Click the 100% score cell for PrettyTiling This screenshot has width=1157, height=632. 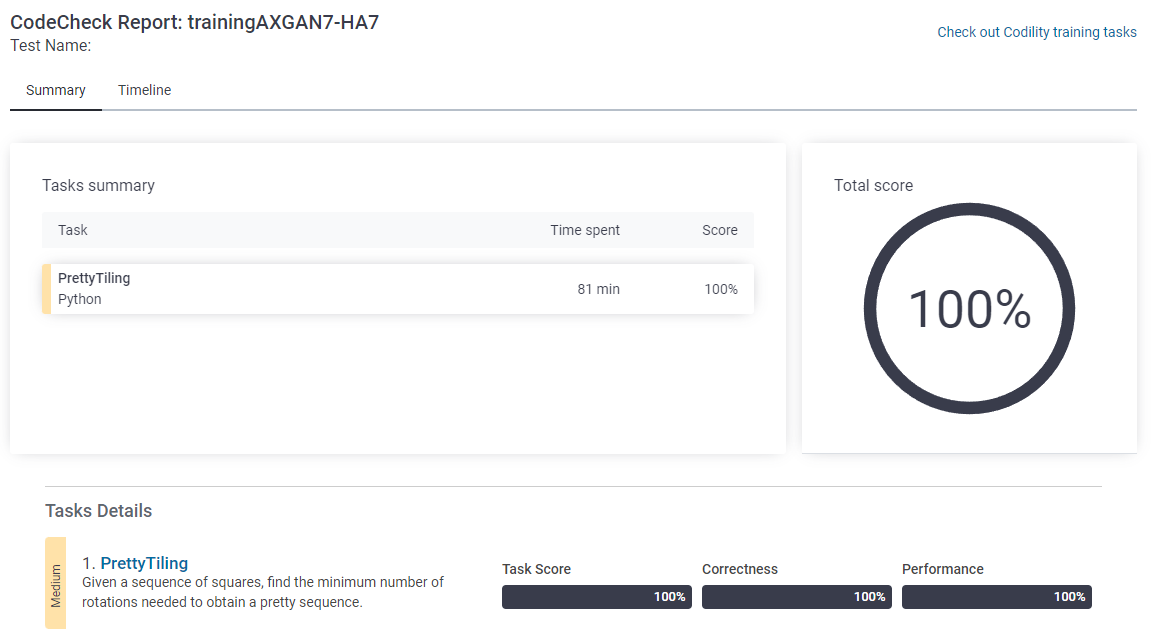point(721,289)
